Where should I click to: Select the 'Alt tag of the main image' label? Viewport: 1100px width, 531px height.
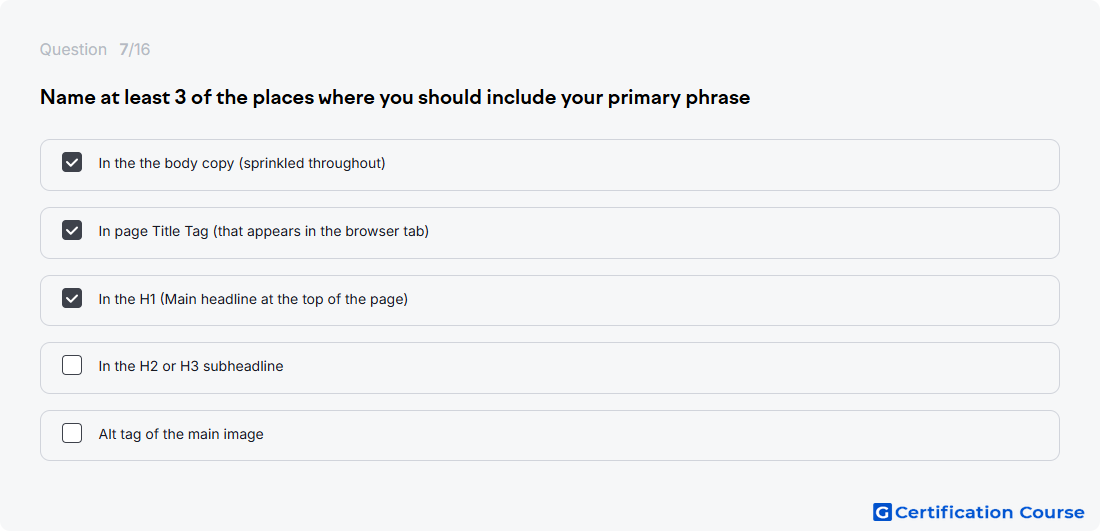point(181,434)
